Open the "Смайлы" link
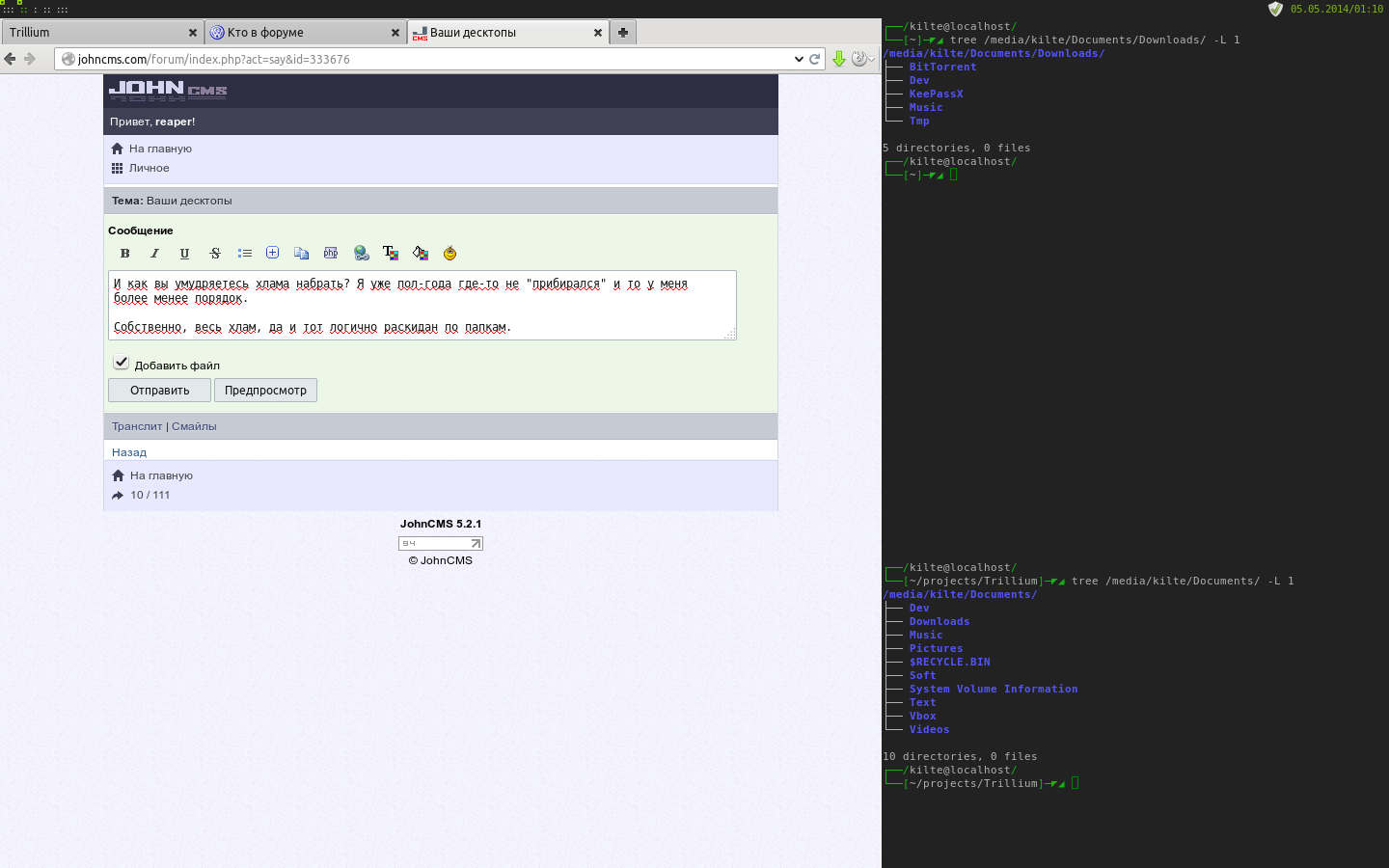Screen dimensions: 1389x868 click(194, 426)
